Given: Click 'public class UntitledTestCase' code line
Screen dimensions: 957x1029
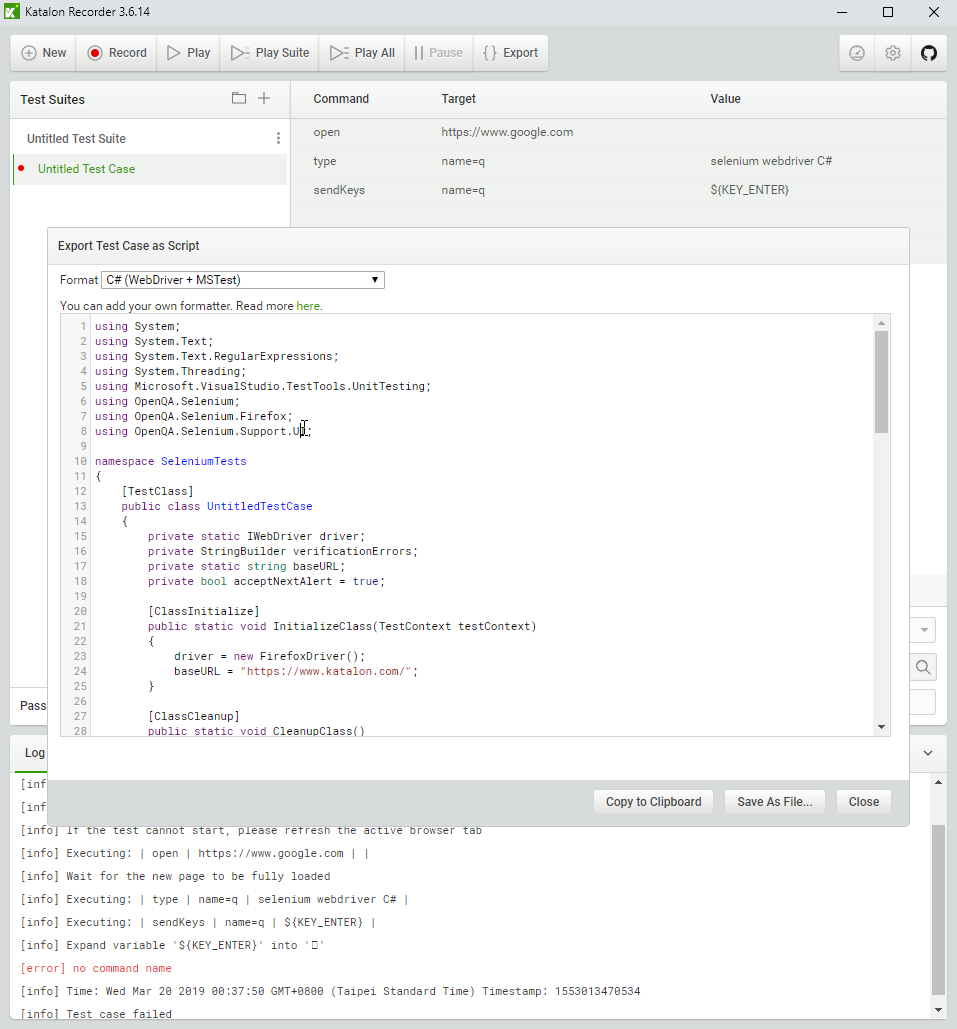Looking at the screenshot, I should point(217,507).
